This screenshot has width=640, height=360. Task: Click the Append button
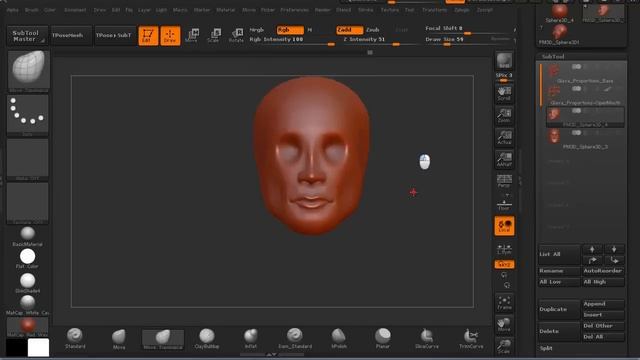pyautogui.click(x=603, y=304)
